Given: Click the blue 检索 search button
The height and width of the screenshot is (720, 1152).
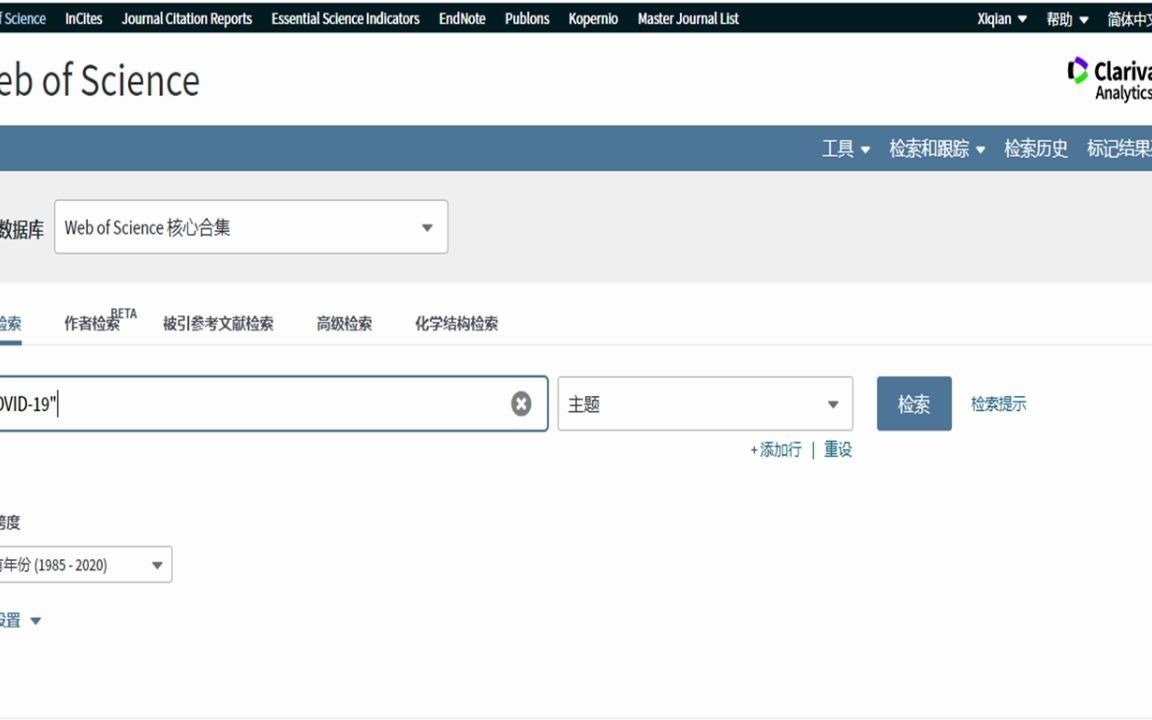Looking at the screenshot, I should click(x=914, y=403).
